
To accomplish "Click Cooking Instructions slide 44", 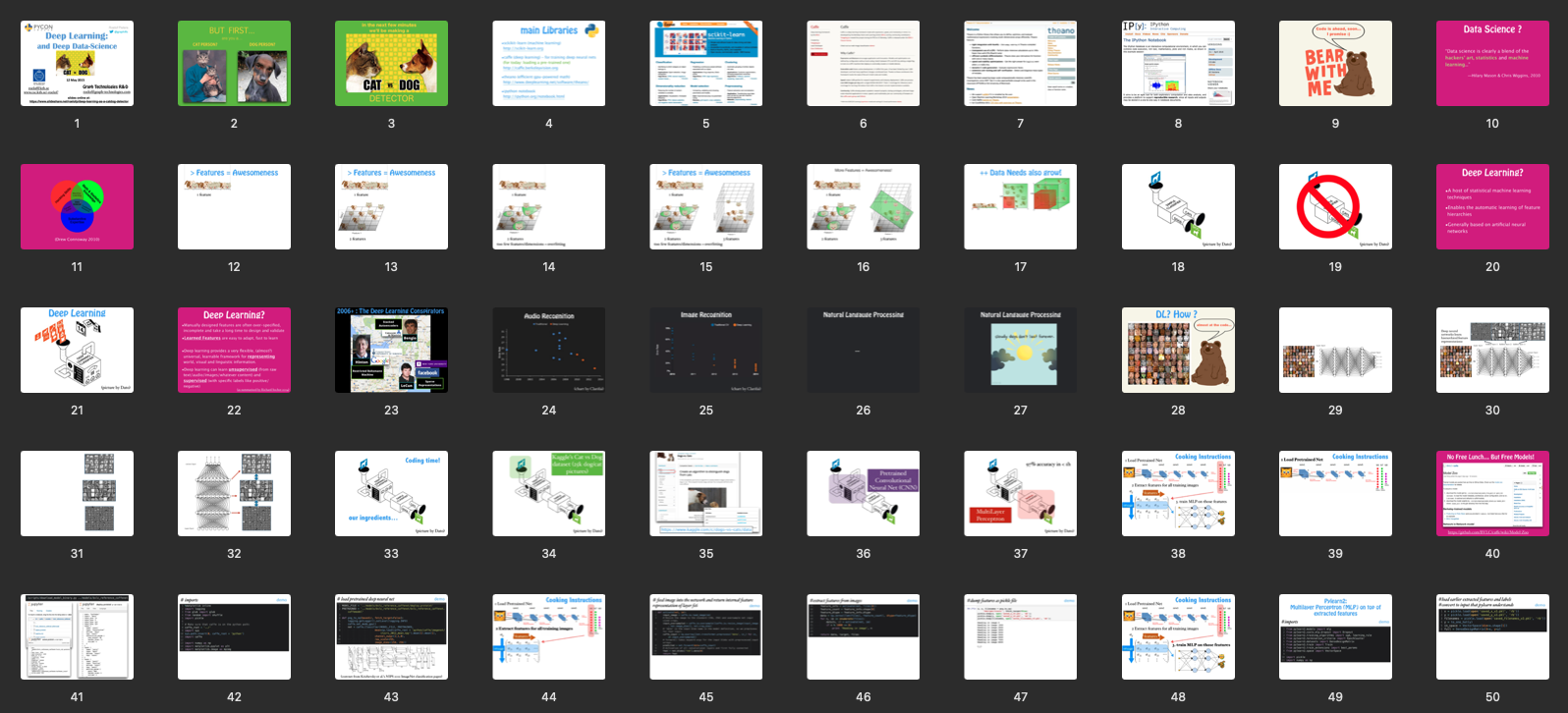I will pyautogui.click(x=548, y=636).
